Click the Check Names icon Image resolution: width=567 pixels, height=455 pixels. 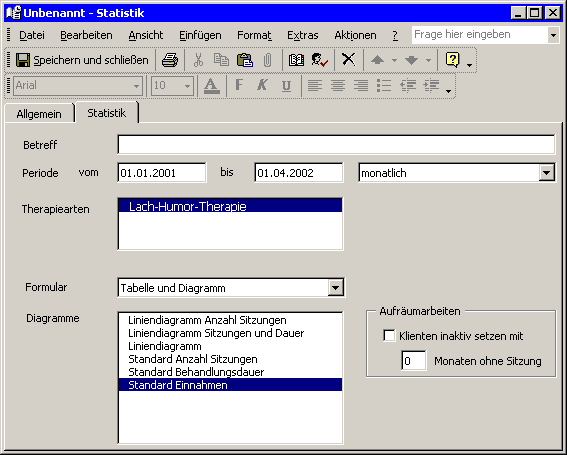tap(319, 60)
